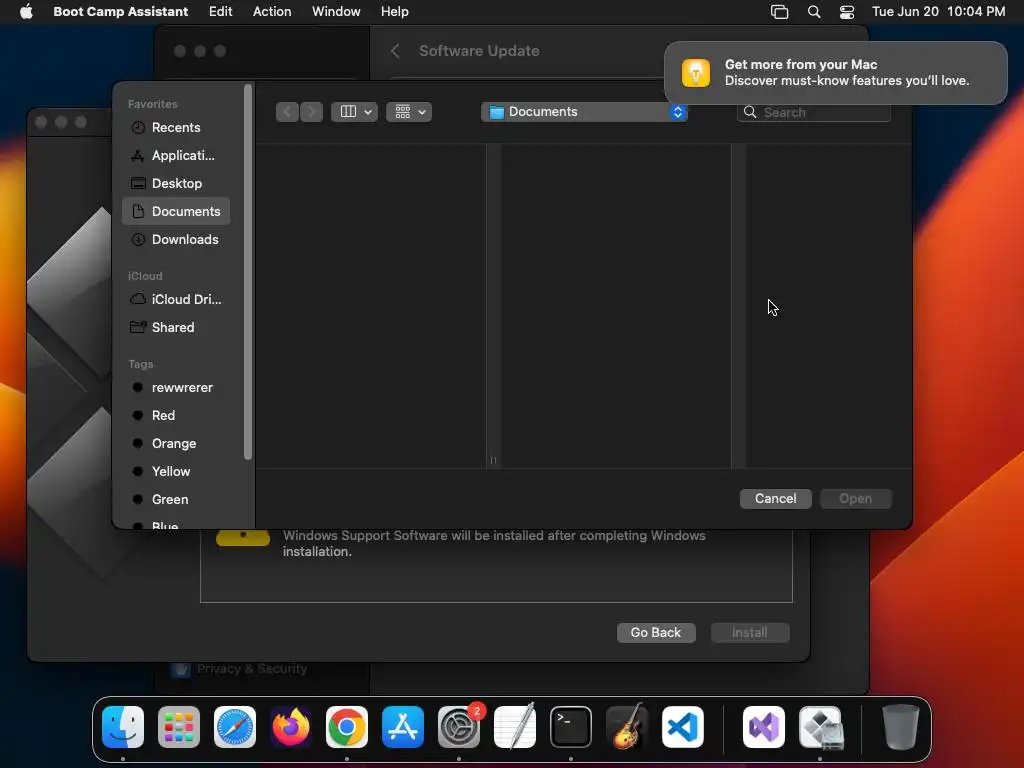This screenshot has width=1024, height=768.
Task: Select Desktop in the sidebar
Action: click(176, 184)
